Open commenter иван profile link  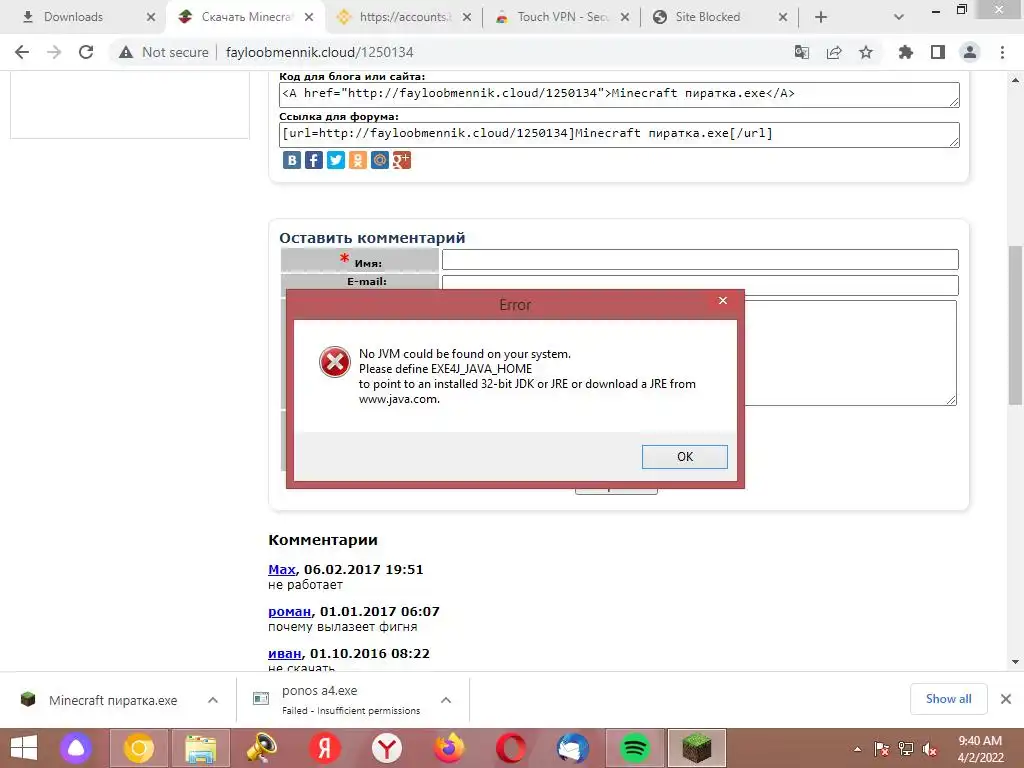[x=285, y=654]
